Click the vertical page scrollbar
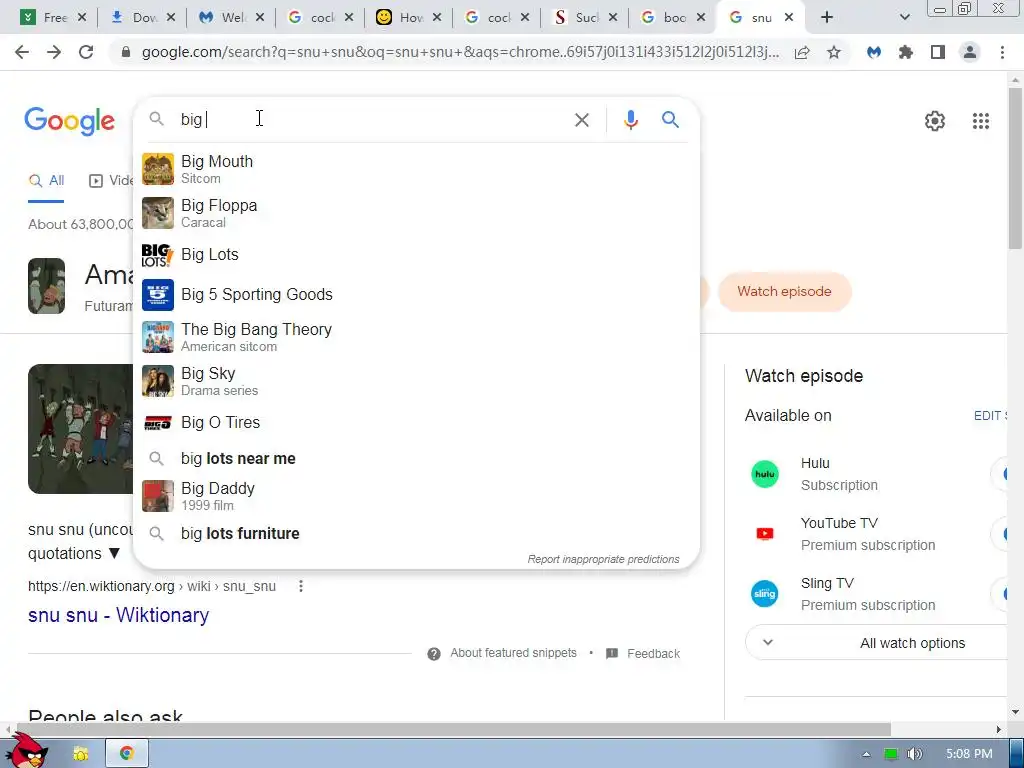Viewport: 1024px width, 768px height. pyautogui.click(x=1015, y=167)
